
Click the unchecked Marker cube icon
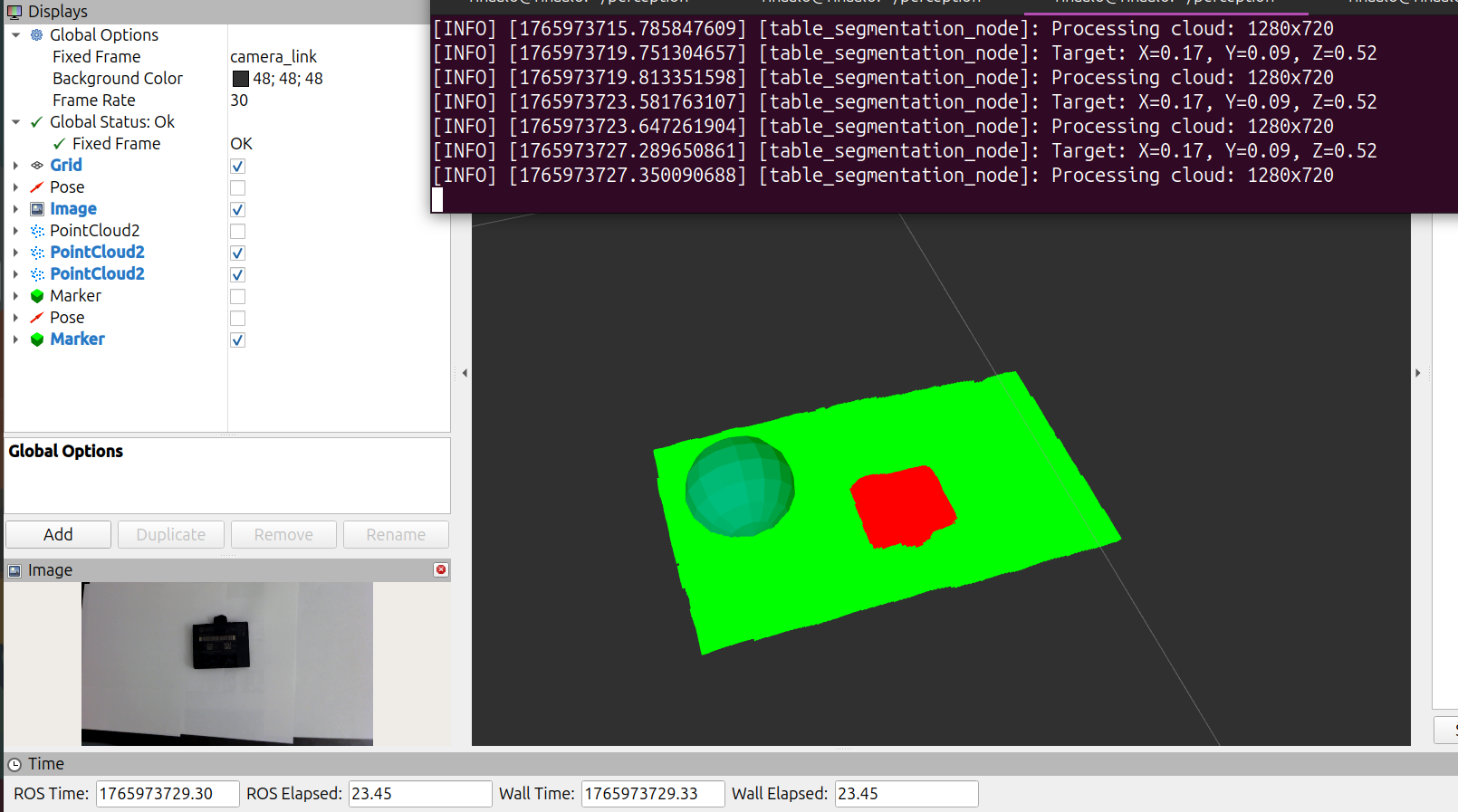(37, 295)
